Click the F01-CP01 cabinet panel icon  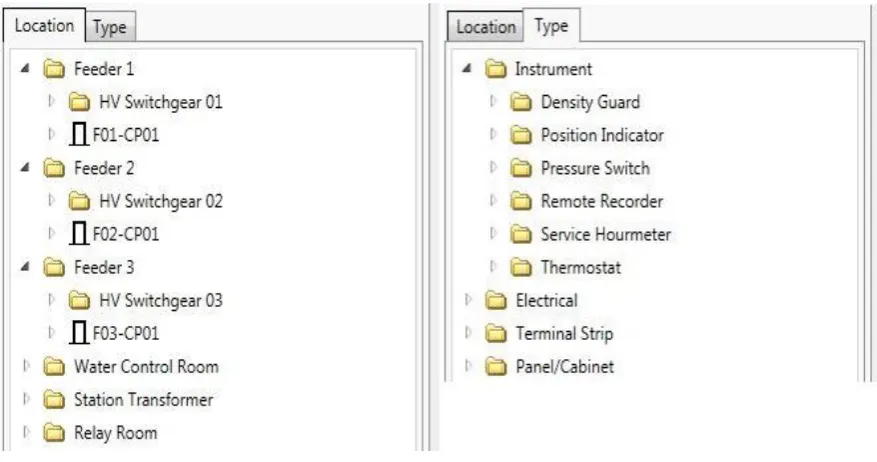pos(78,135)
